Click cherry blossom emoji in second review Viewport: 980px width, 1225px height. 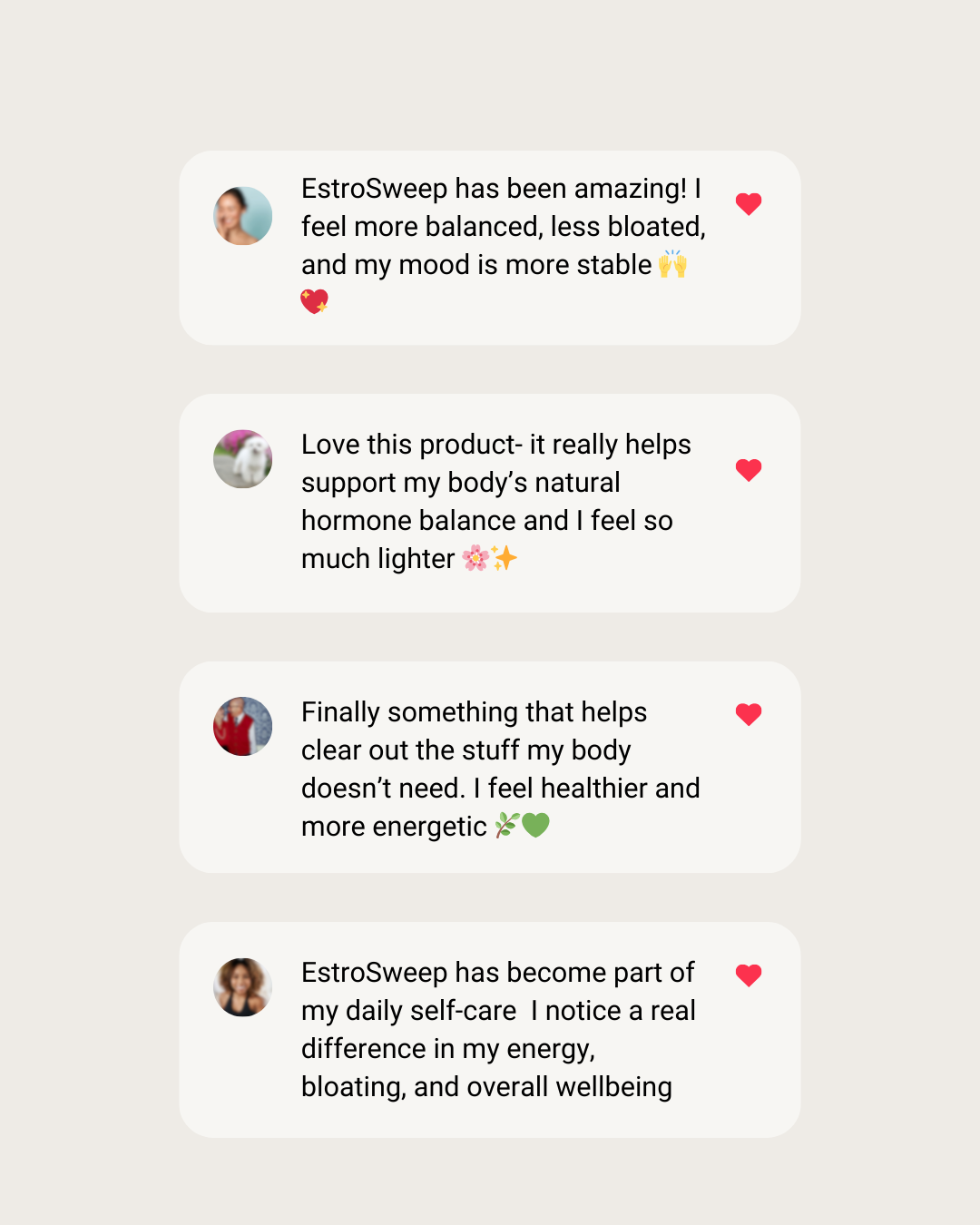point(475,558)
